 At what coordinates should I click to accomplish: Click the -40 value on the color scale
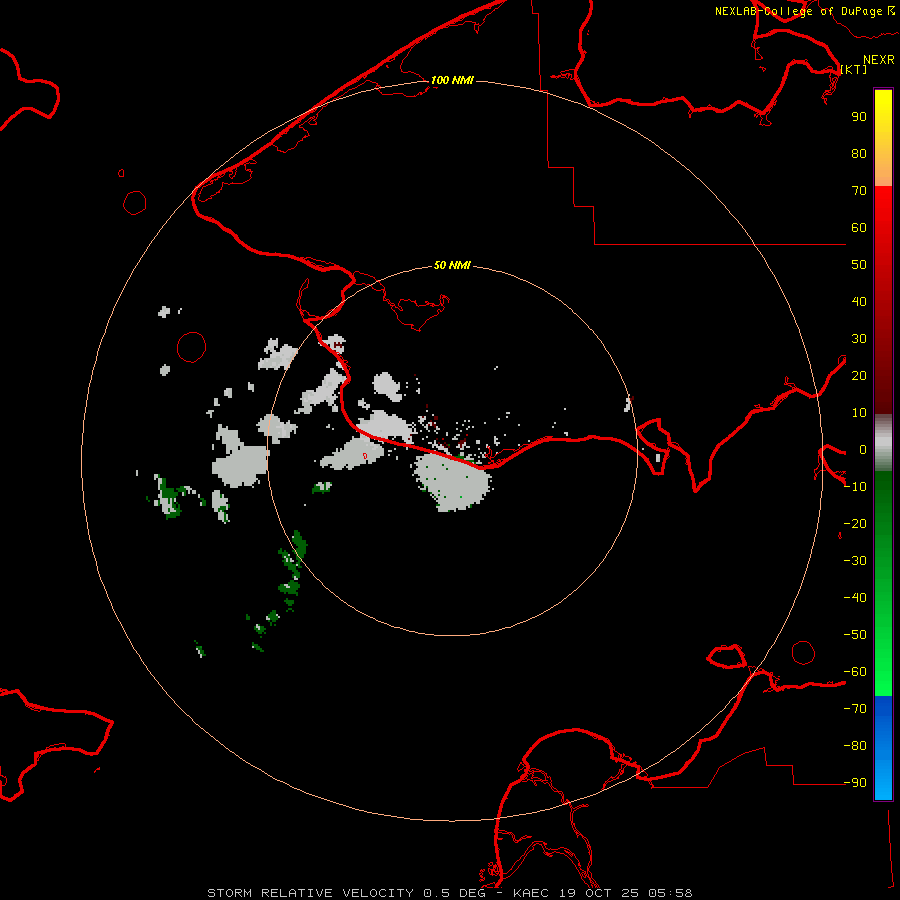click(x=855, y=598)
